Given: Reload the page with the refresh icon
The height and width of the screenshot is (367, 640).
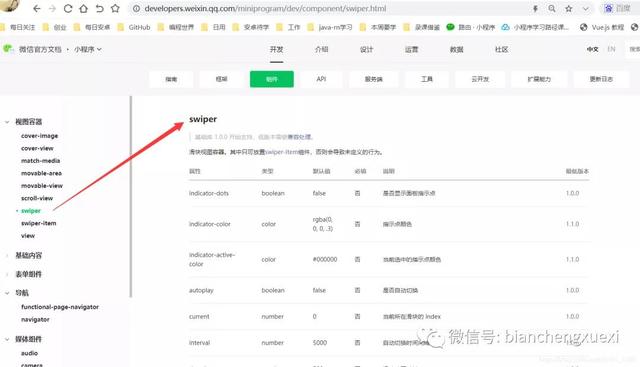Looking at the screenshot, I should click(x=68, y=9).
